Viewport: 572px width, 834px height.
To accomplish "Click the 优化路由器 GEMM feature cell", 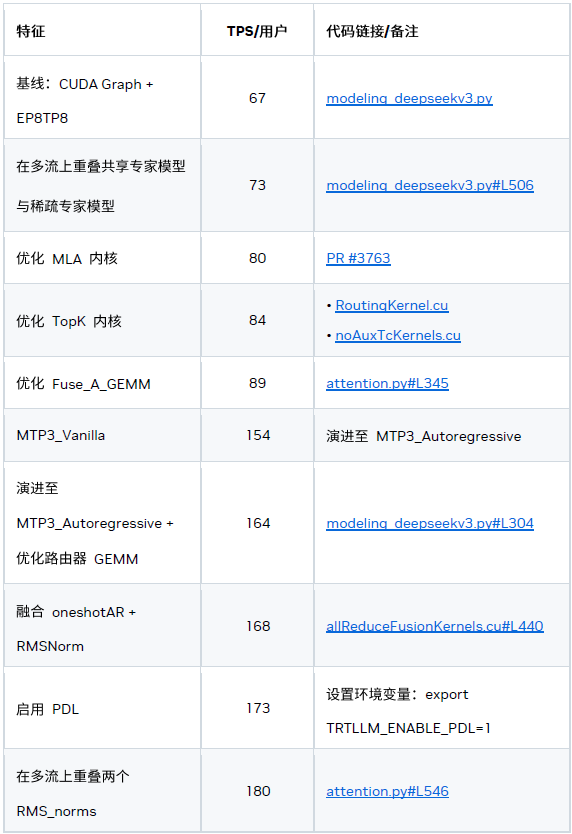I will coord(102,523).
